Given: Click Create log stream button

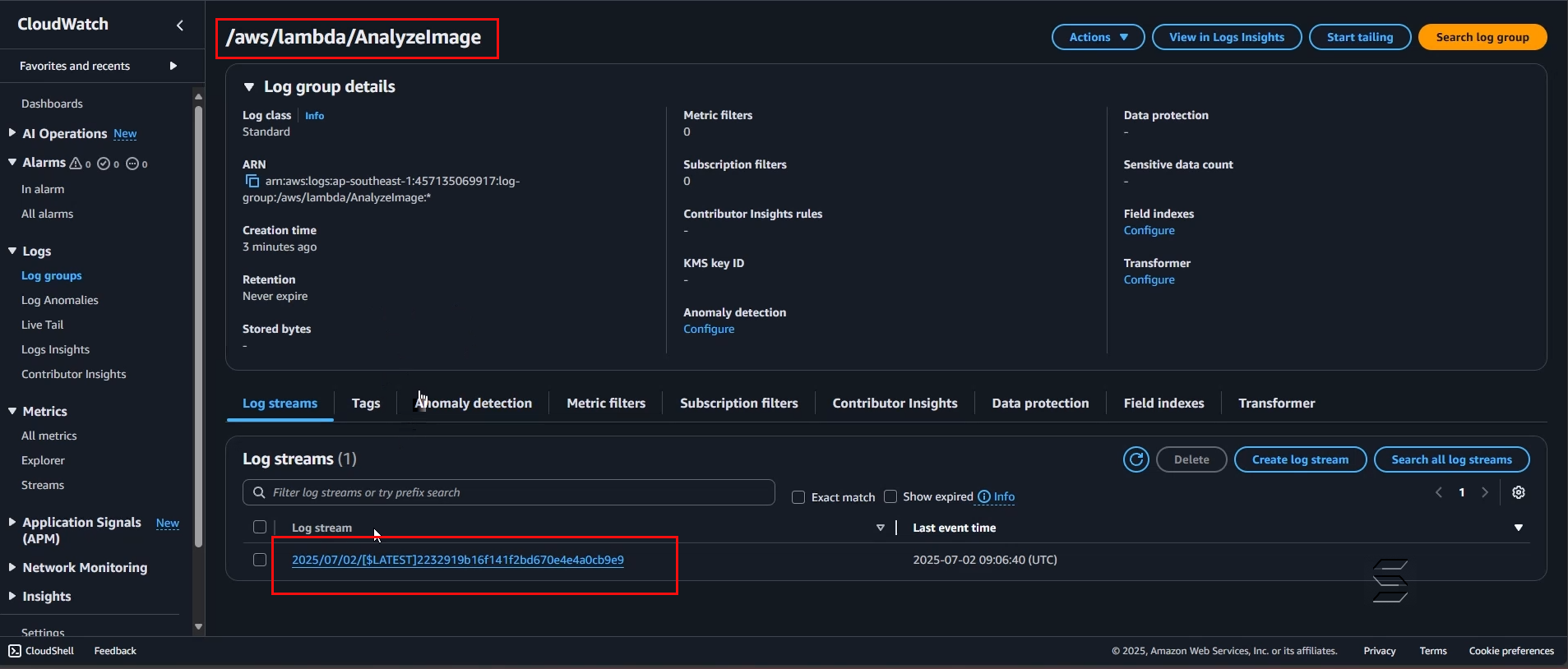Looking at the screenshot, I should tap(1300, 459).
